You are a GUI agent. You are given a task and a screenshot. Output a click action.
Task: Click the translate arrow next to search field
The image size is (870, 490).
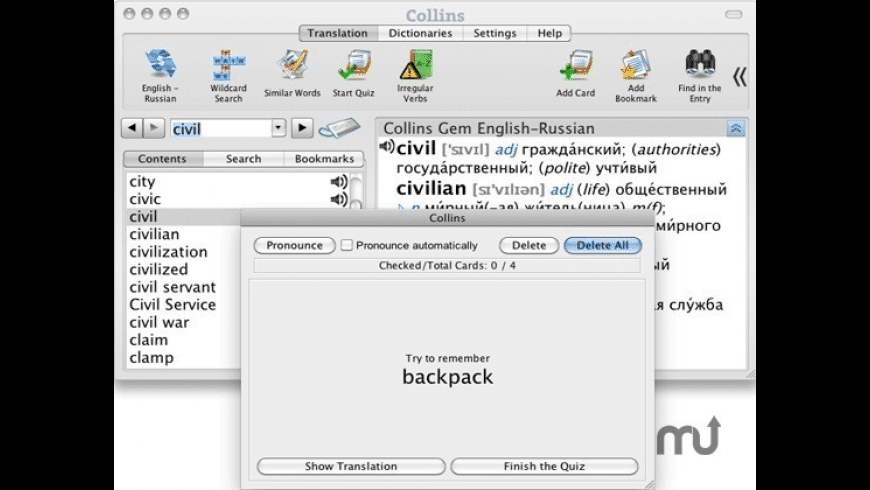(x=302, y=128)
